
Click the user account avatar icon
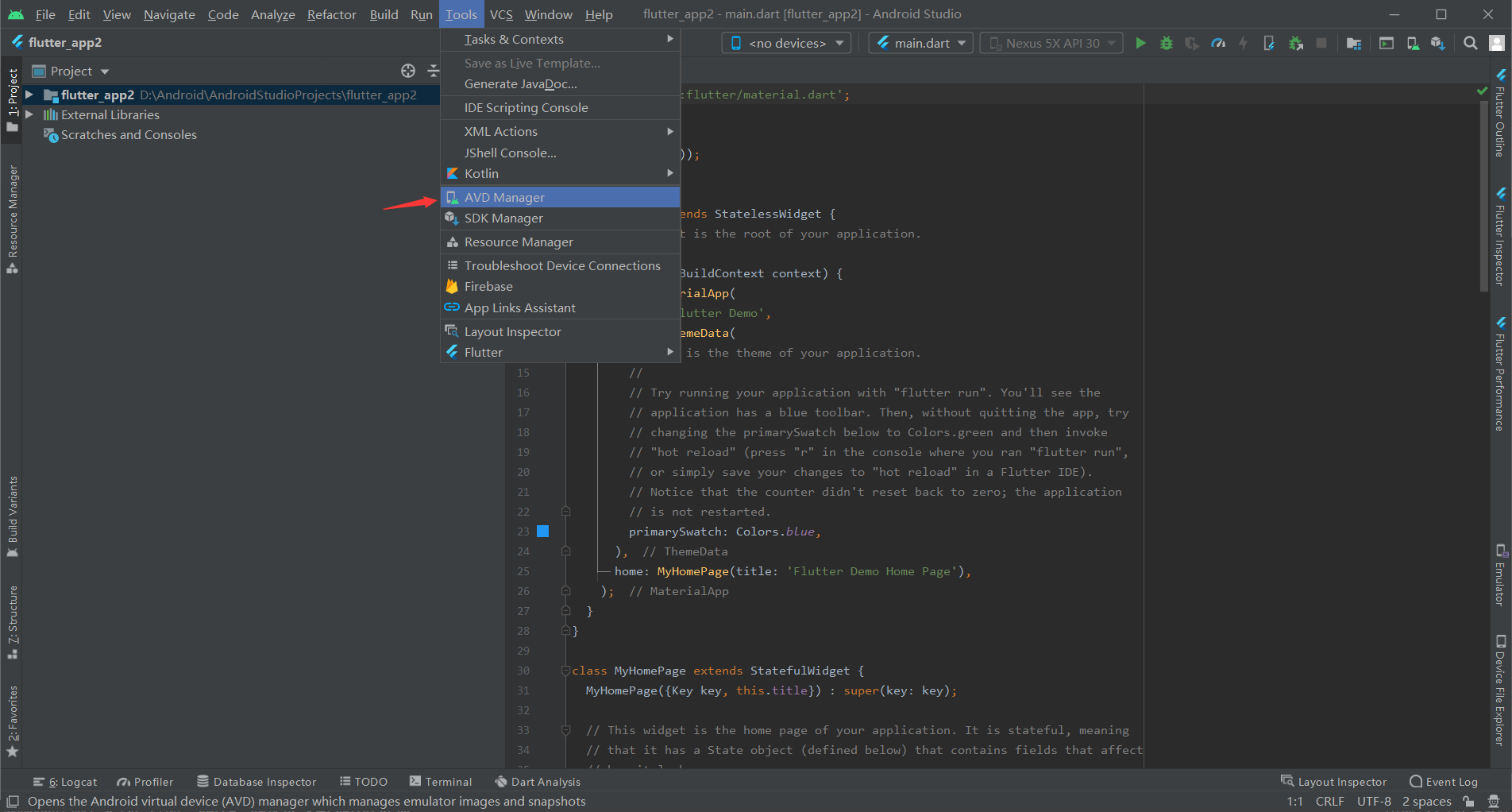(x=1497, y=43)
